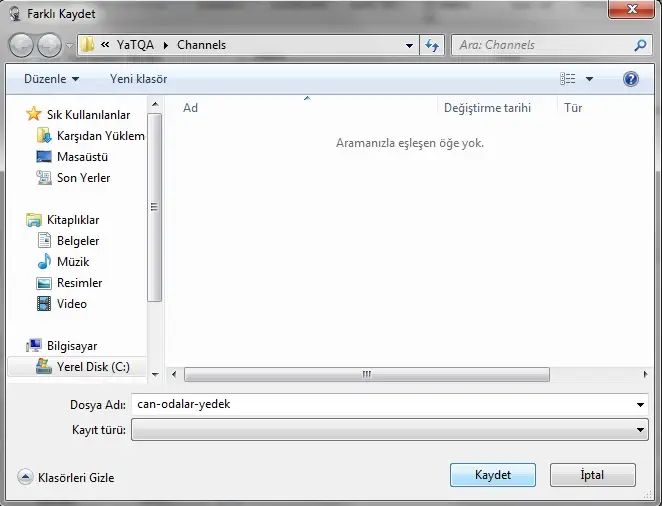Open the address bar history dropdown
Image resolution: width=662 pixels, height=506 pixels.
(x=409, y=45)
